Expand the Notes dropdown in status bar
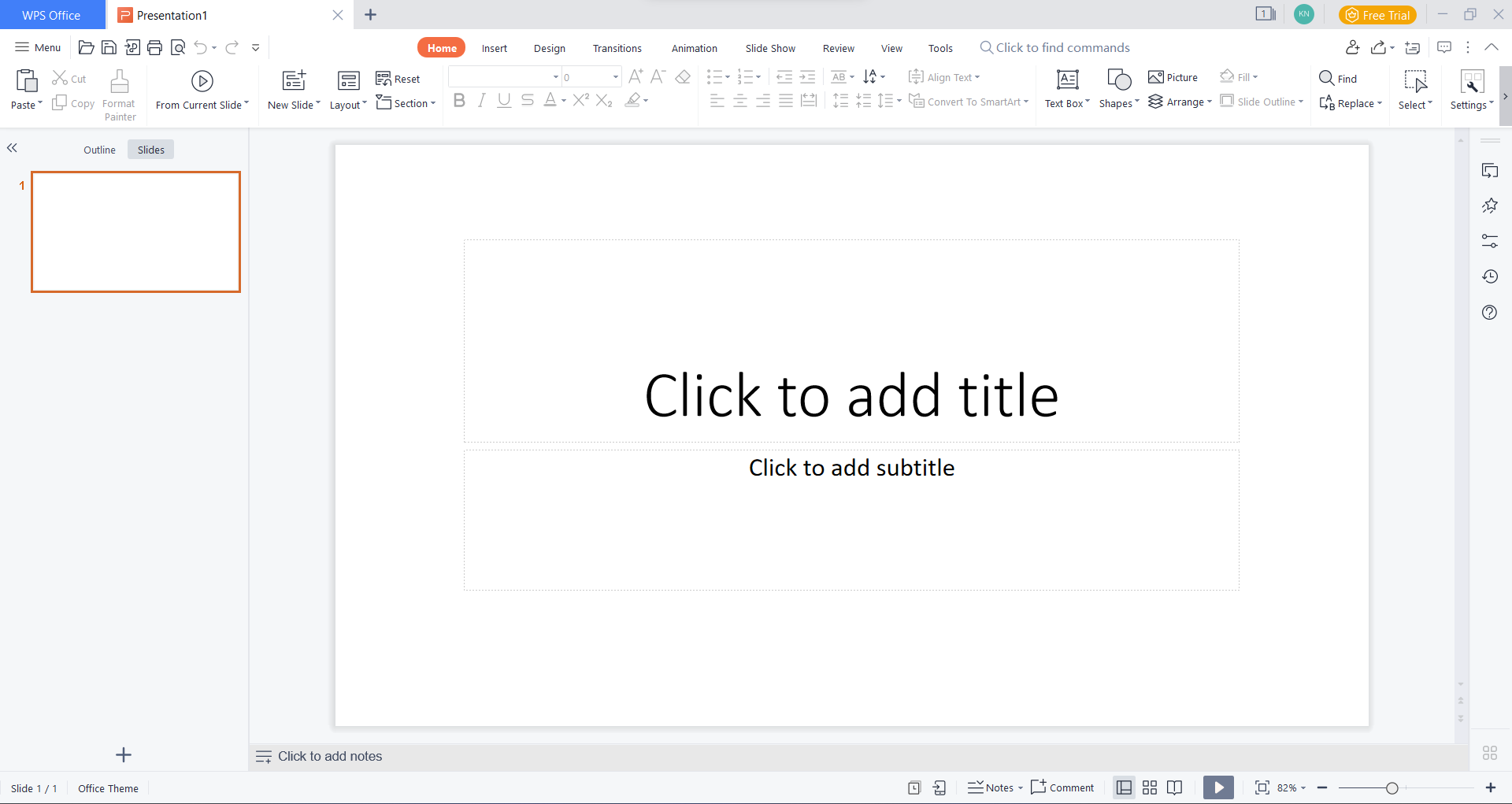1512x804 pixels. pos(1020,787)
